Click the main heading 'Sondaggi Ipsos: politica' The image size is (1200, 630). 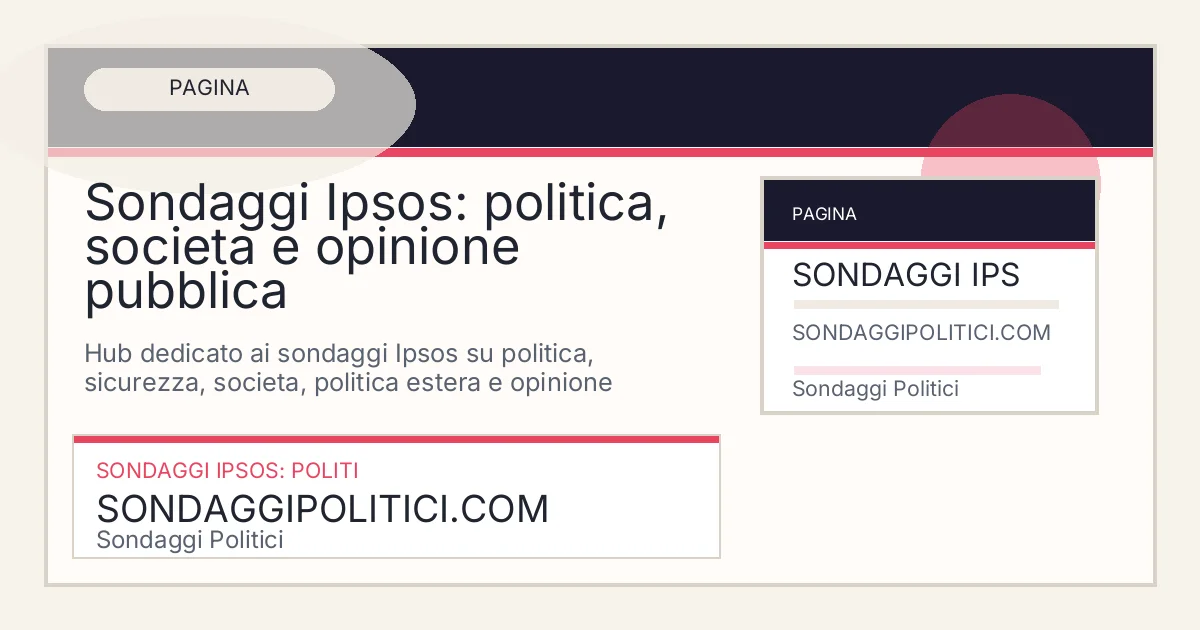376,204
